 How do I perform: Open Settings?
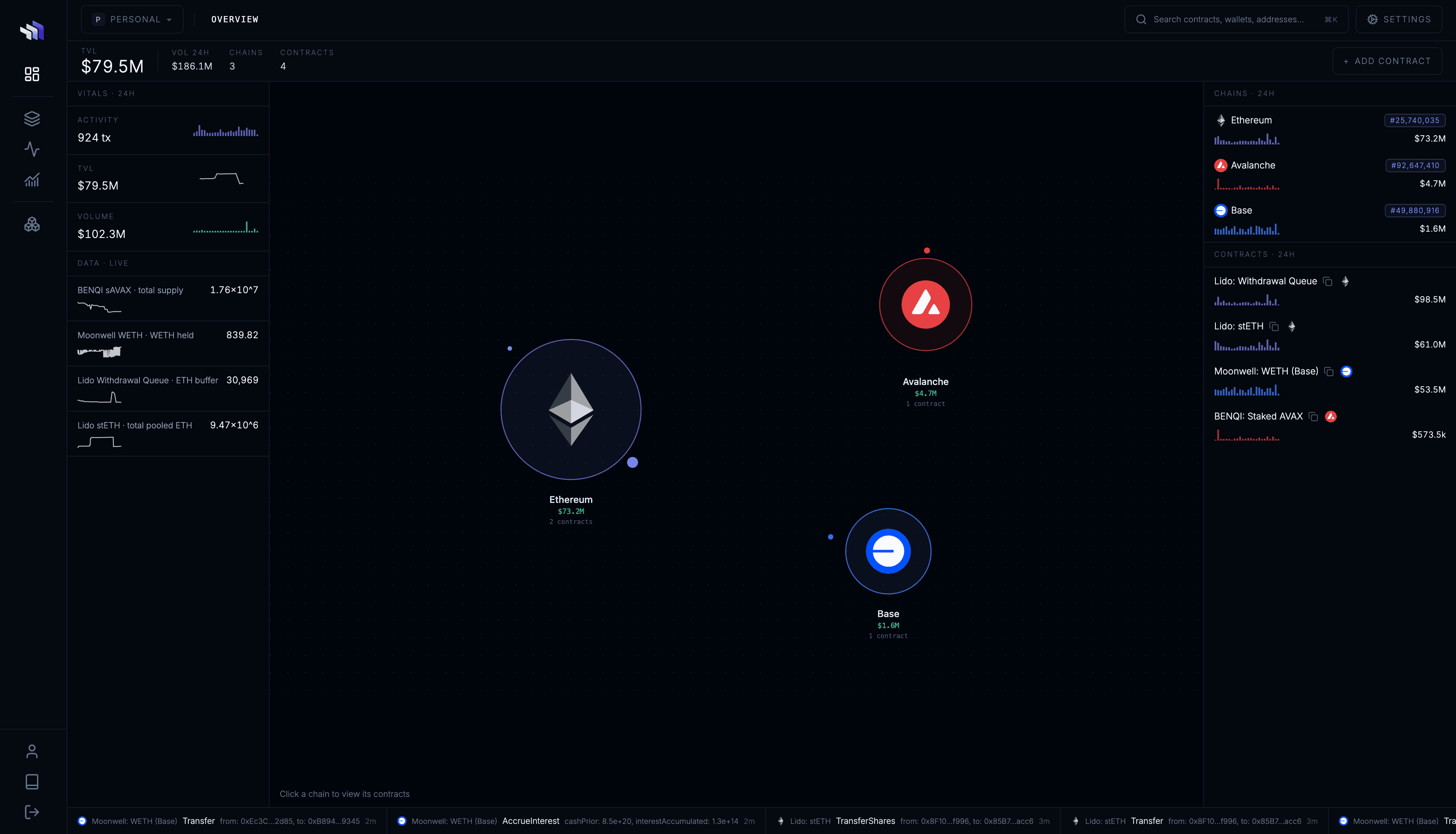pos(1399,19)
